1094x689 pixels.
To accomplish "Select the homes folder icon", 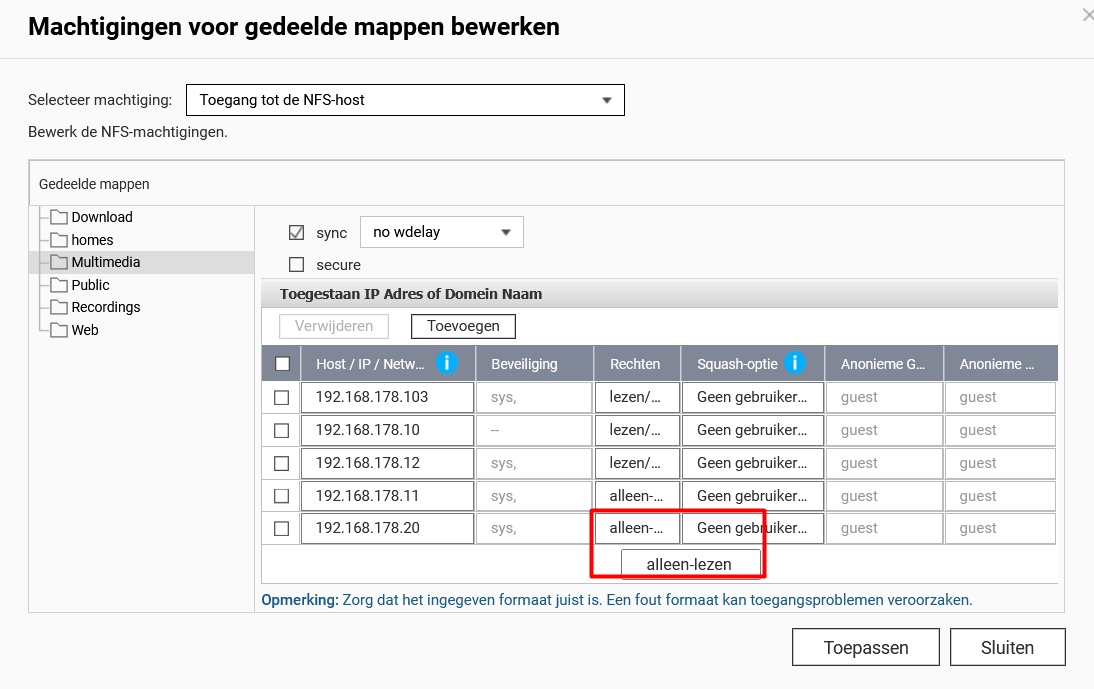I will (59, 240).
